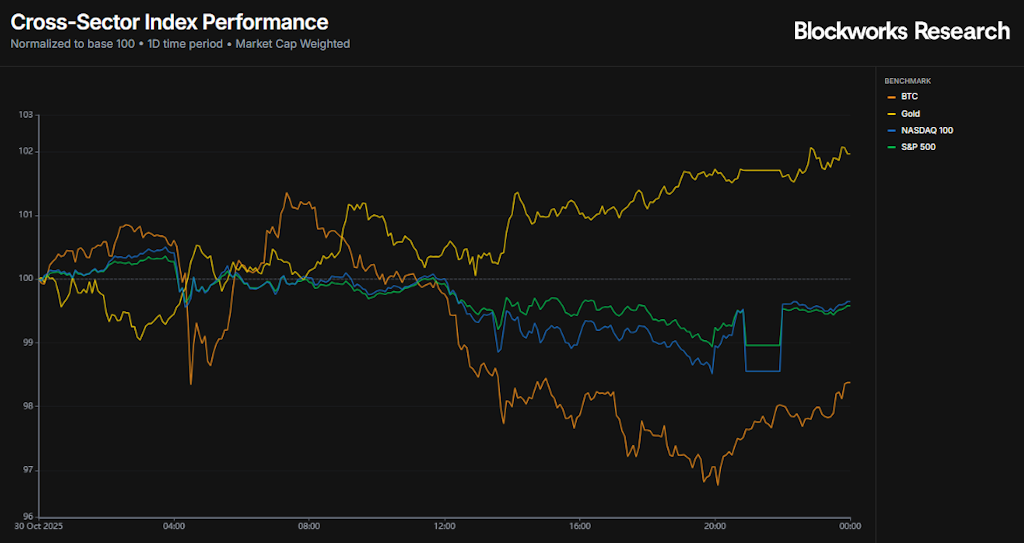Select the 20:00 tick on time axis
Image resolution: width=1024 pixels, height=543 pixels.
click(715, 526)
